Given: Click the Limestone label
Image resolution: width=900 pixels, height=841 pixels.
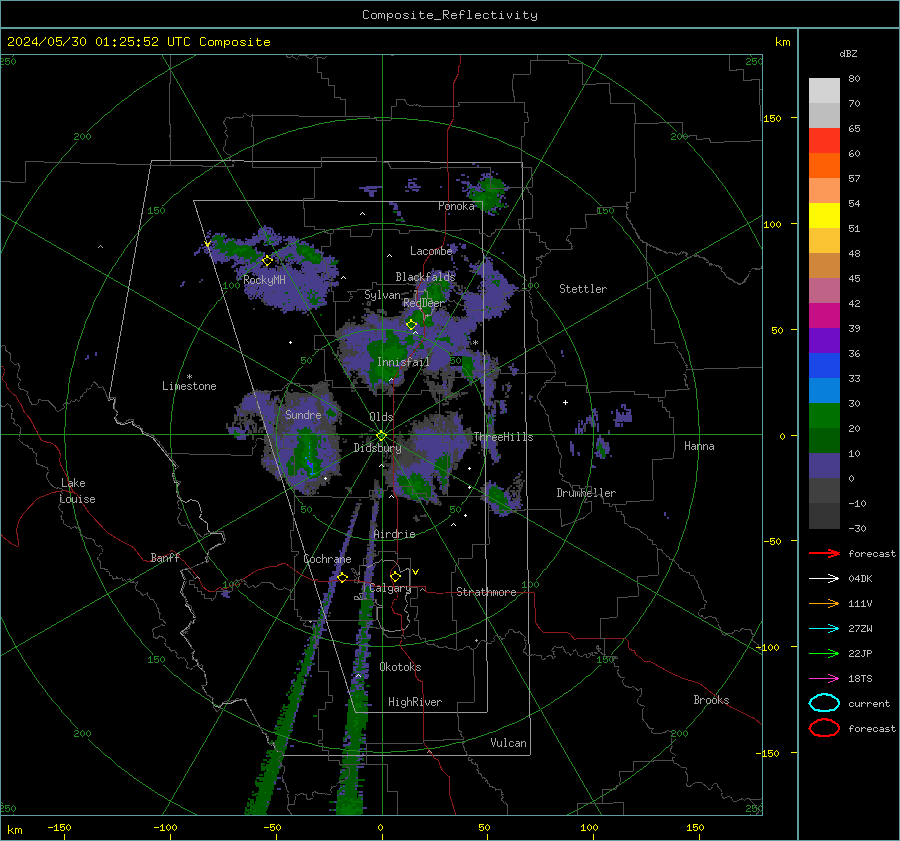Looking at the screenshot, I should click(x=189, y=386).
